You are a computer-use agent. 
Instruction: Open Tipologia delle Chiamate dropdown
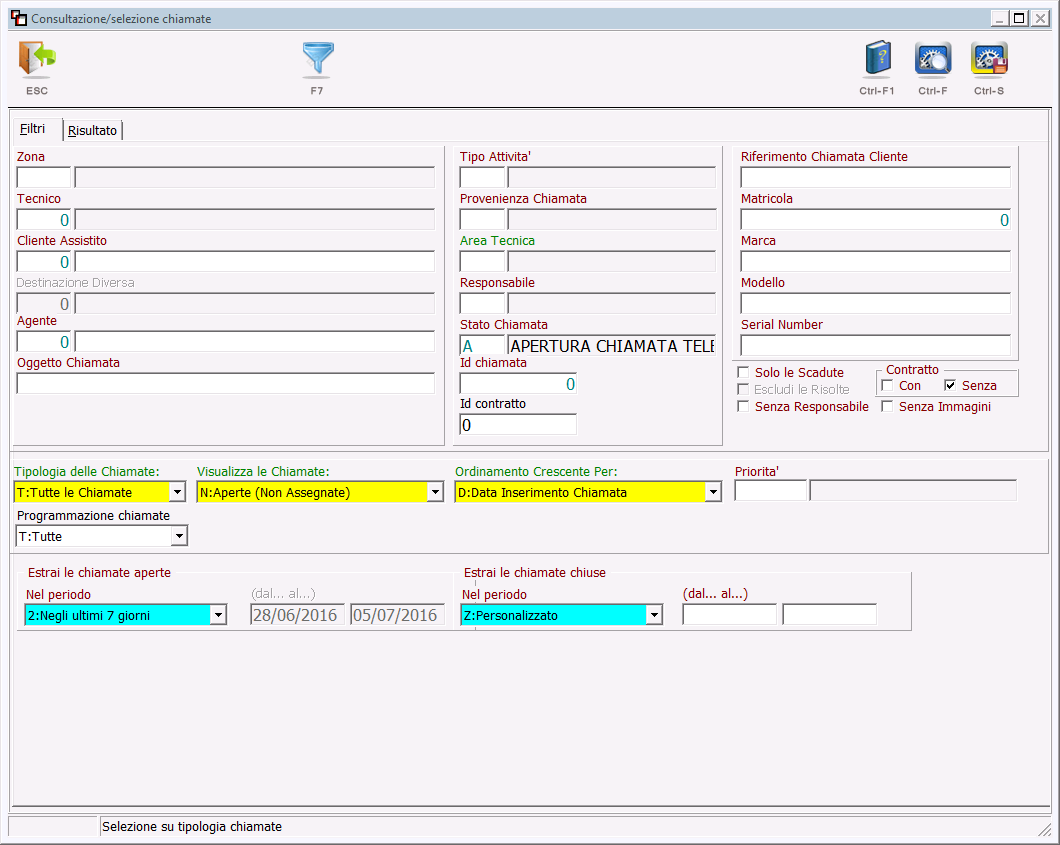(x=177, y=492)
